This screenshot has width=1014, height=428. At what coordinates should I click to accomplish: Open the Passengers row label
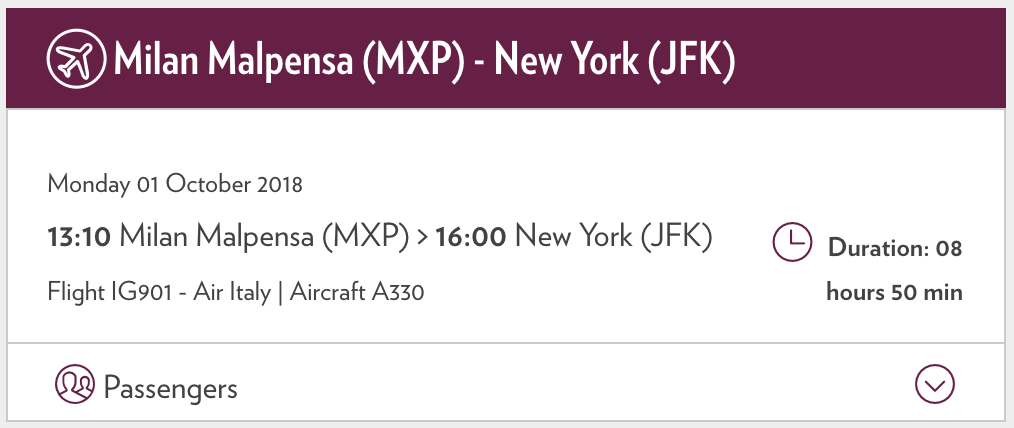pyautogui.click(x=171, y=389)
